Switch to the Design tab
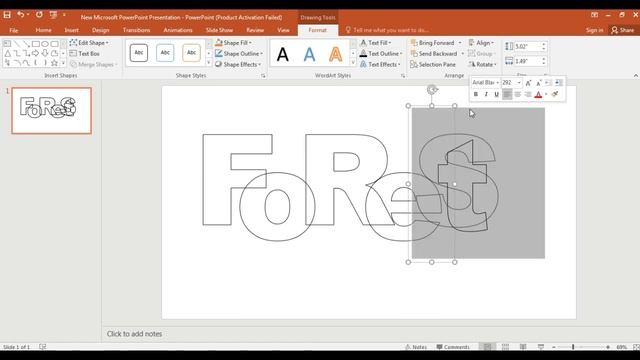The image size is (640, 360). [x=100, y=30]
